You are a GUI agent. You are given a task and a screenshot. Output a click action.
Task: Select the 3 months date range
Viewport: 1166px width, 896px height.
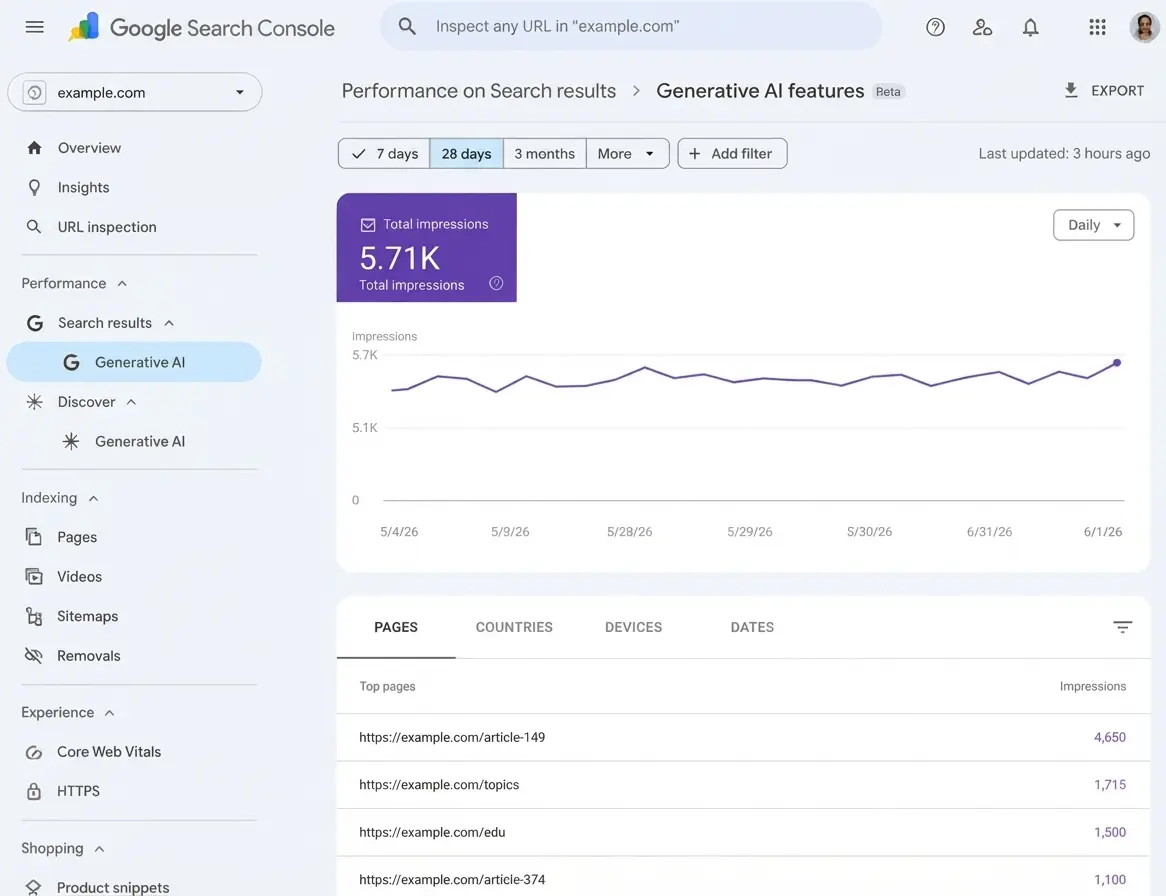(x=544, y=153)
